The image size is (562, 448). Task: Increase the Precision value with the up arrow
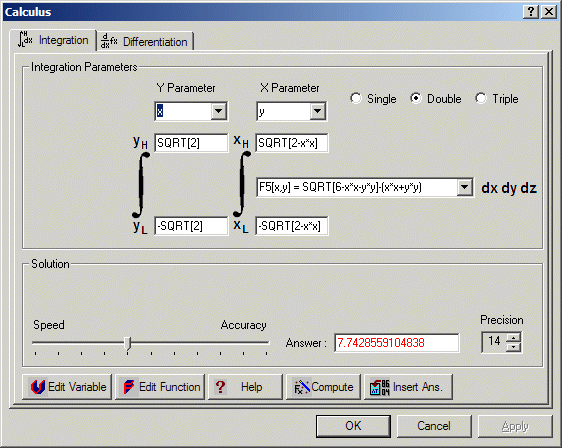[x=514, y=337]
